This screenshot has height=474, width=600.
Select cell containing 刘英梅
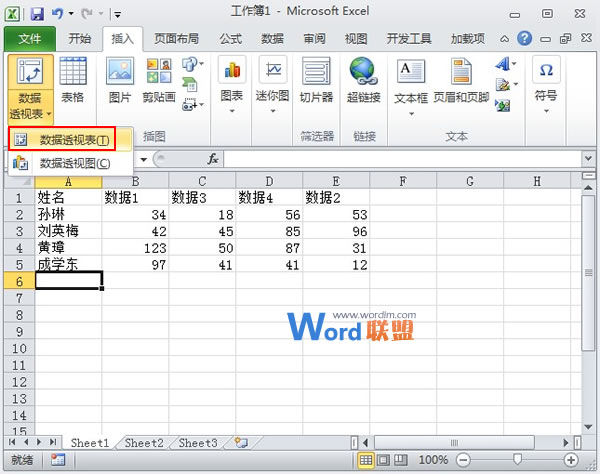coord(68,231)
